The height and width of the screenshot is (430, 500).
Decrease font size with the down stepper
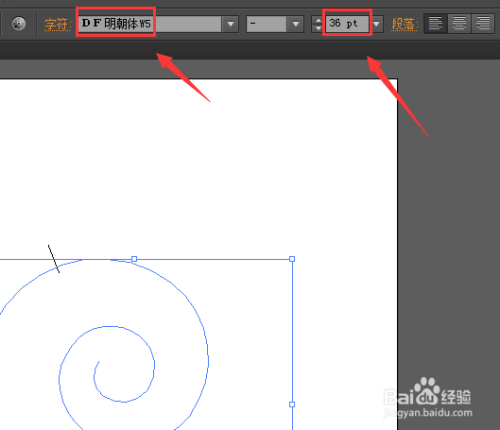tap(318, 28)
